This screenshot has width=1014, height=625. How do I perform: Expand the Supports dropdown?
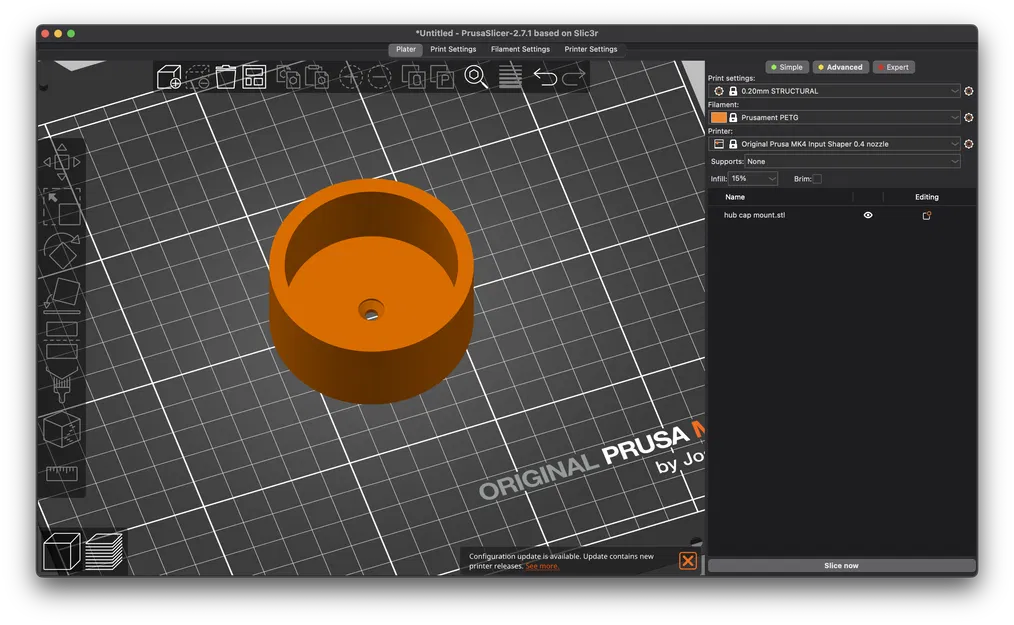click(x=852, y=161)
